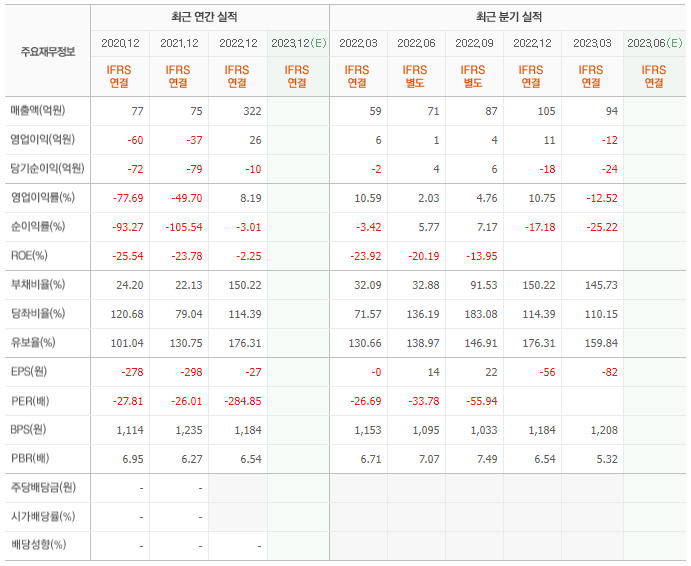Click the 부채비율(%) row label
Viewport: 691px width, 566px height.
38,284
